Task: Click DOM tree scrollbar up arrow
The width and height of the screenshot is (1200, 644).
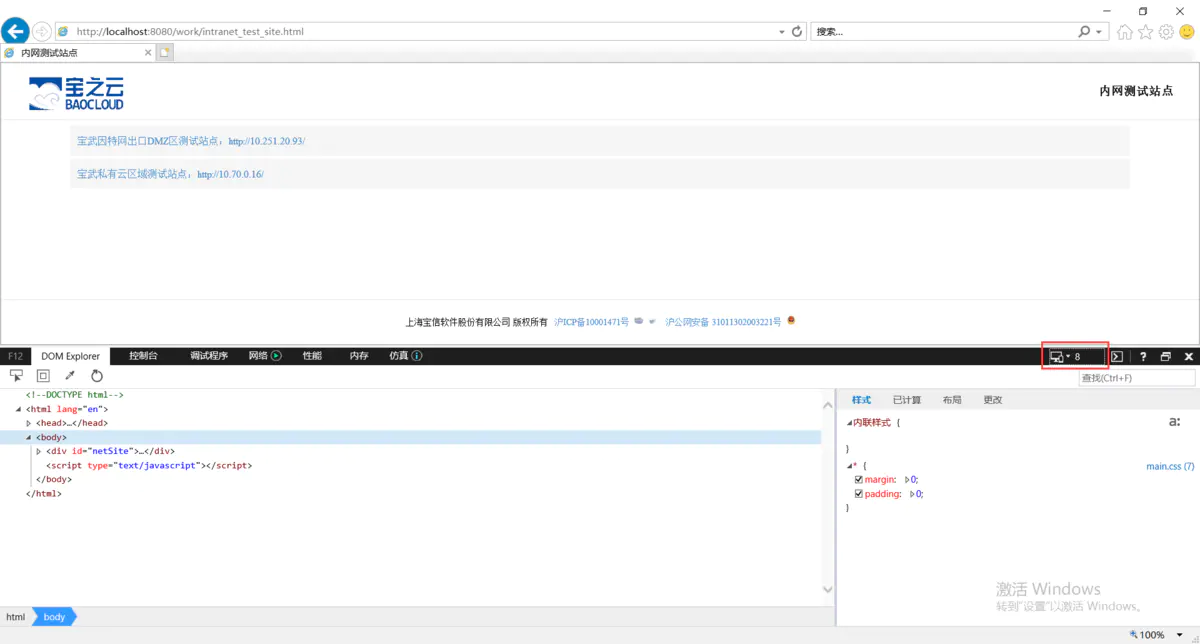Action: (x=828, y=404)
